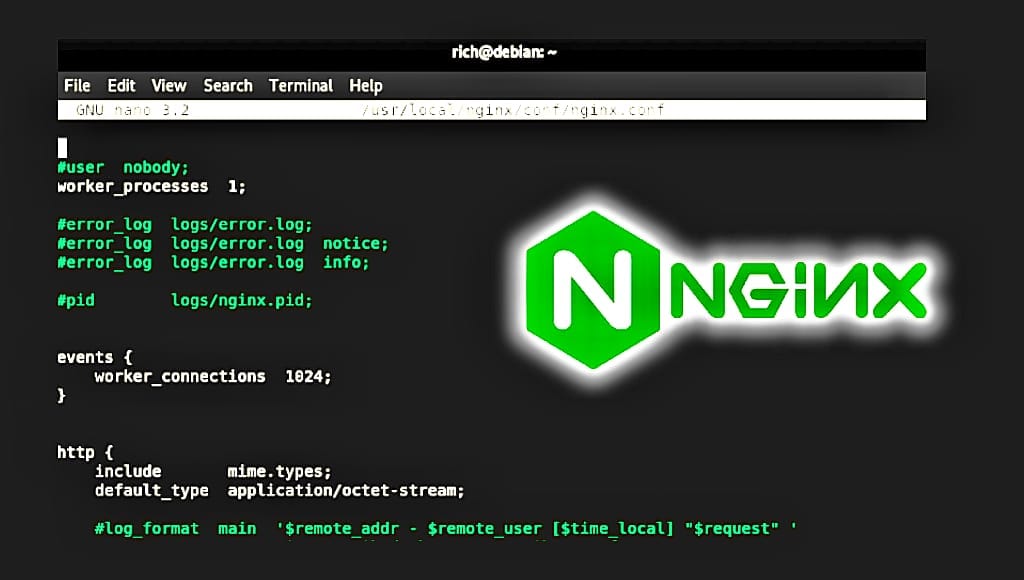This screenshot has width=1024, height=580.
Task: Click '[$time_local]' in log_format line
Action: (613, 528)
